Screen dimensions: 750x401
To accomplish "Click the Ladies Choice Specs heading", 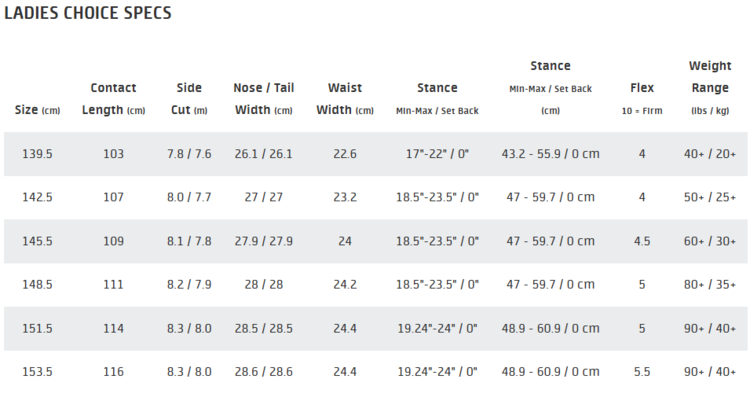I will 88,14.
